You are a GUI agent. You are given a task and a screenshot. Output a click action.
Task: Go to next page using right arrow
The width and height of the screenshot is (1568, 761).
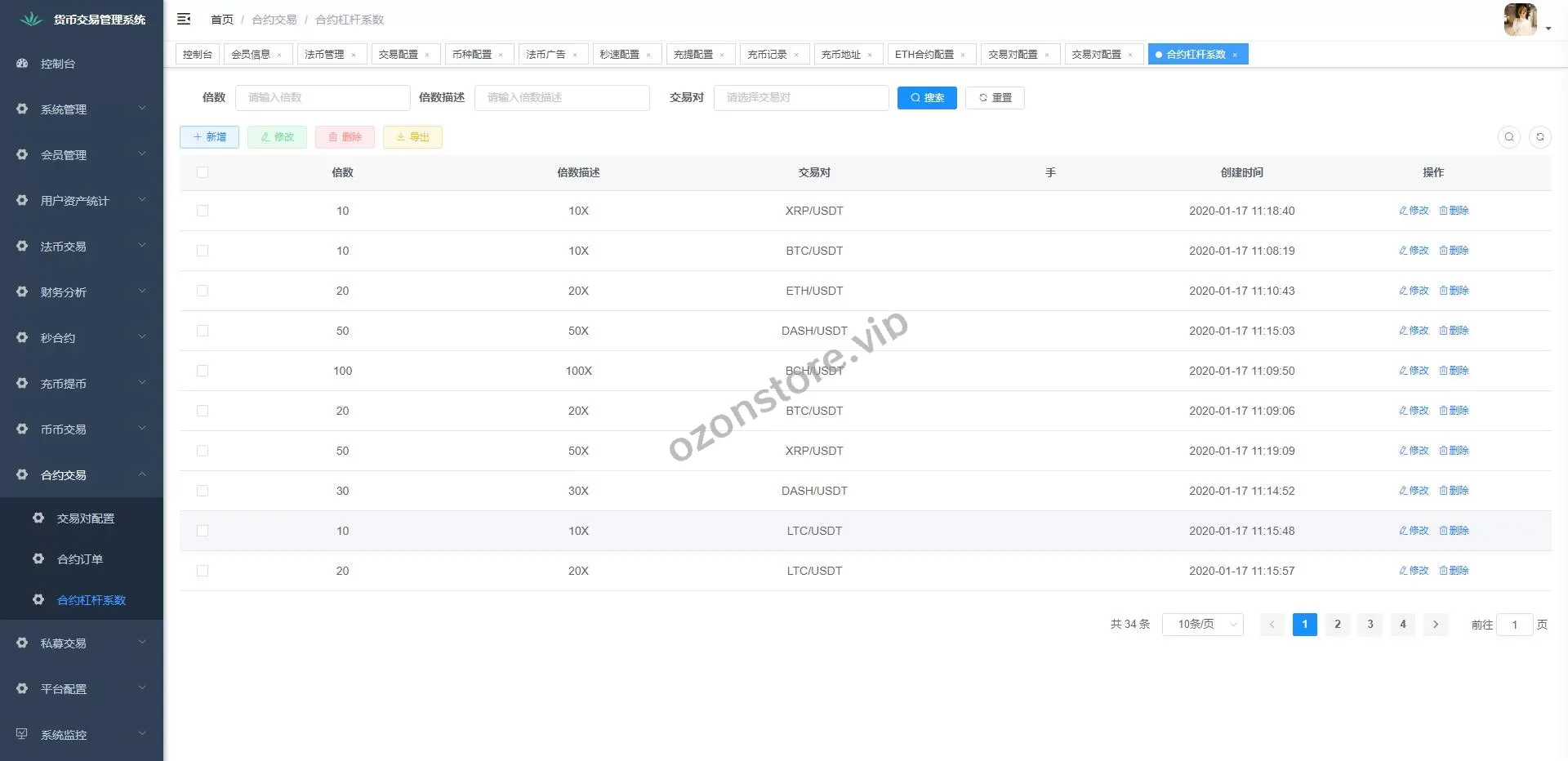click(x=1435, y=625)
